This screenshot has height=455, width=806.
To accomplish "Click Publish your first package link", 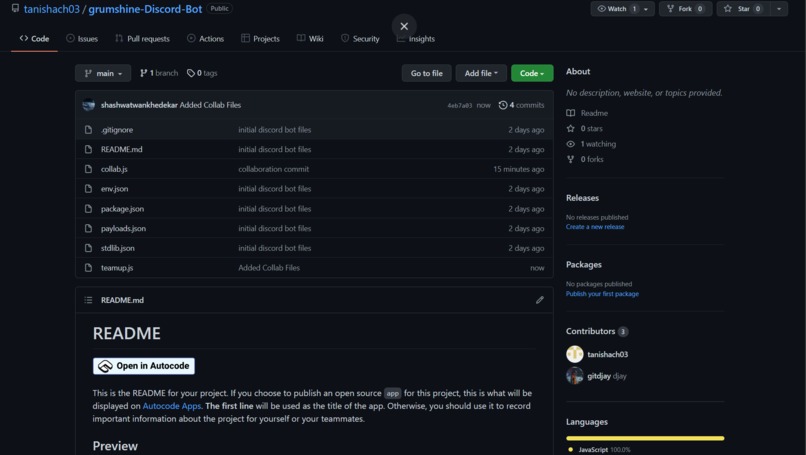I will point(602,294).
